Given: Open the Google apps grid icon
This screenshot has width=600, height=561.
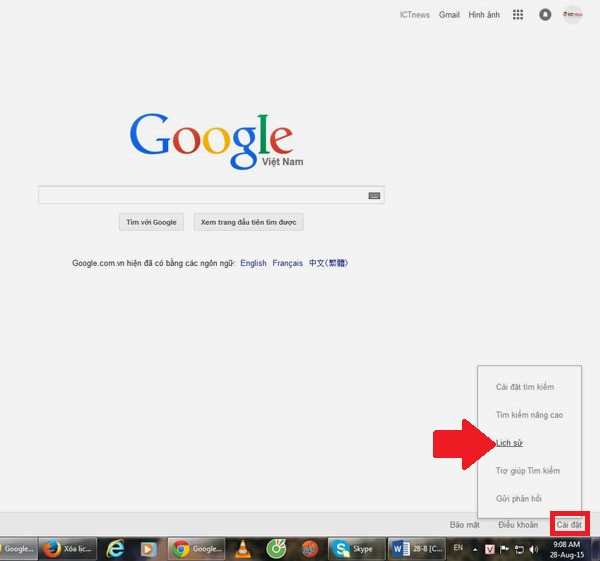Looking at the screenshot, I should tap(518, 15).
